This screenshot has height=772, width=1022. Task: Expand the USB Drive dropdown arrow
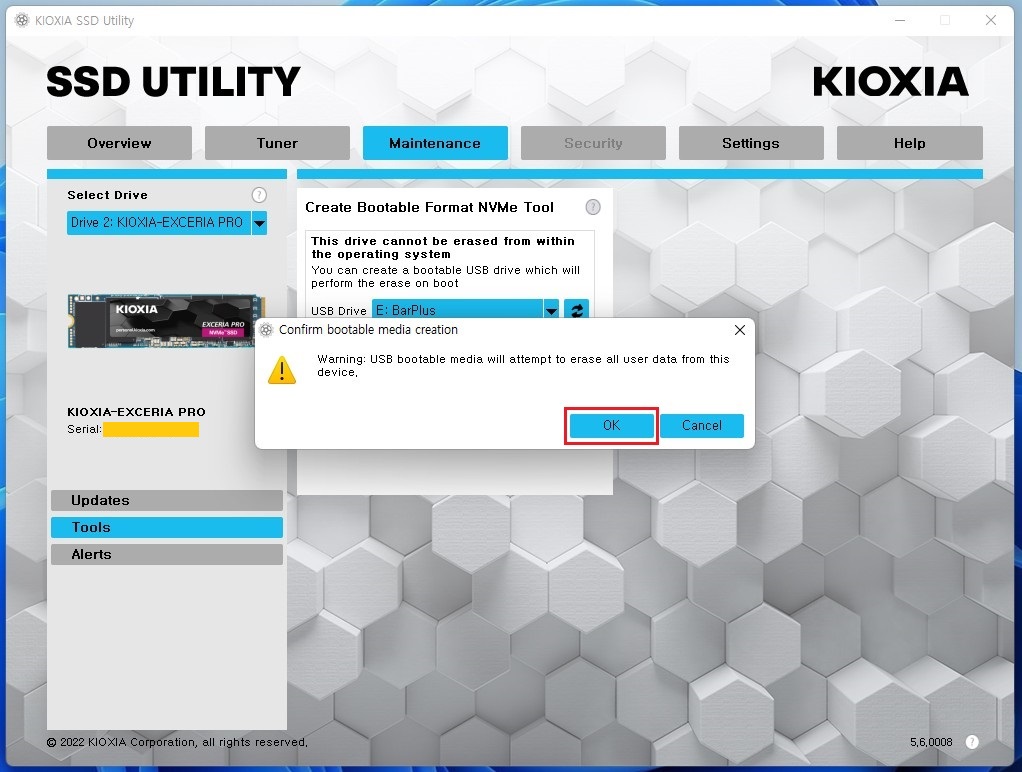551,310
